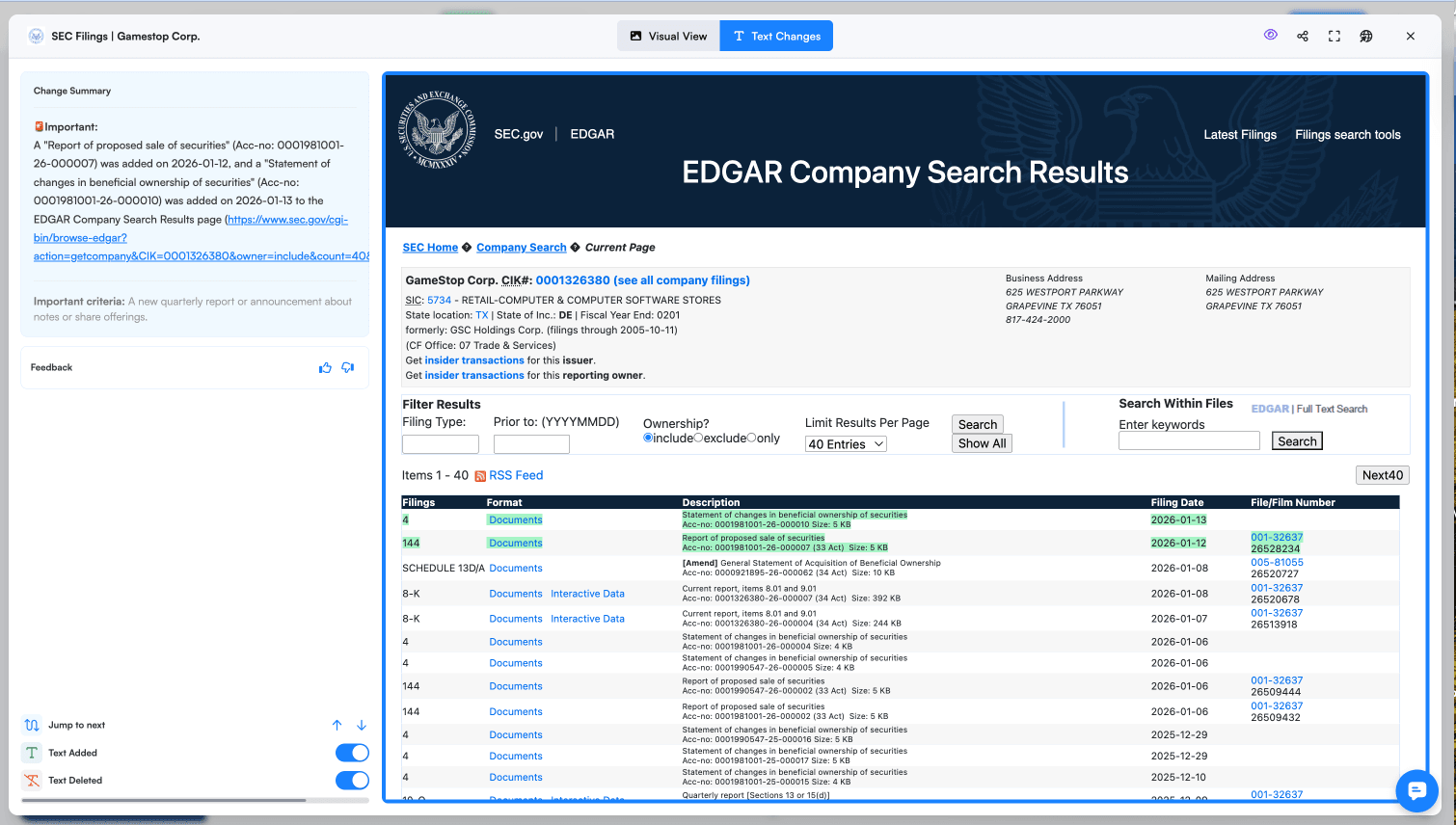Image resolution: width=1456 pixels, height=825 pixels.
Task: Jump to previous change with up arrow
Action: 337,724
